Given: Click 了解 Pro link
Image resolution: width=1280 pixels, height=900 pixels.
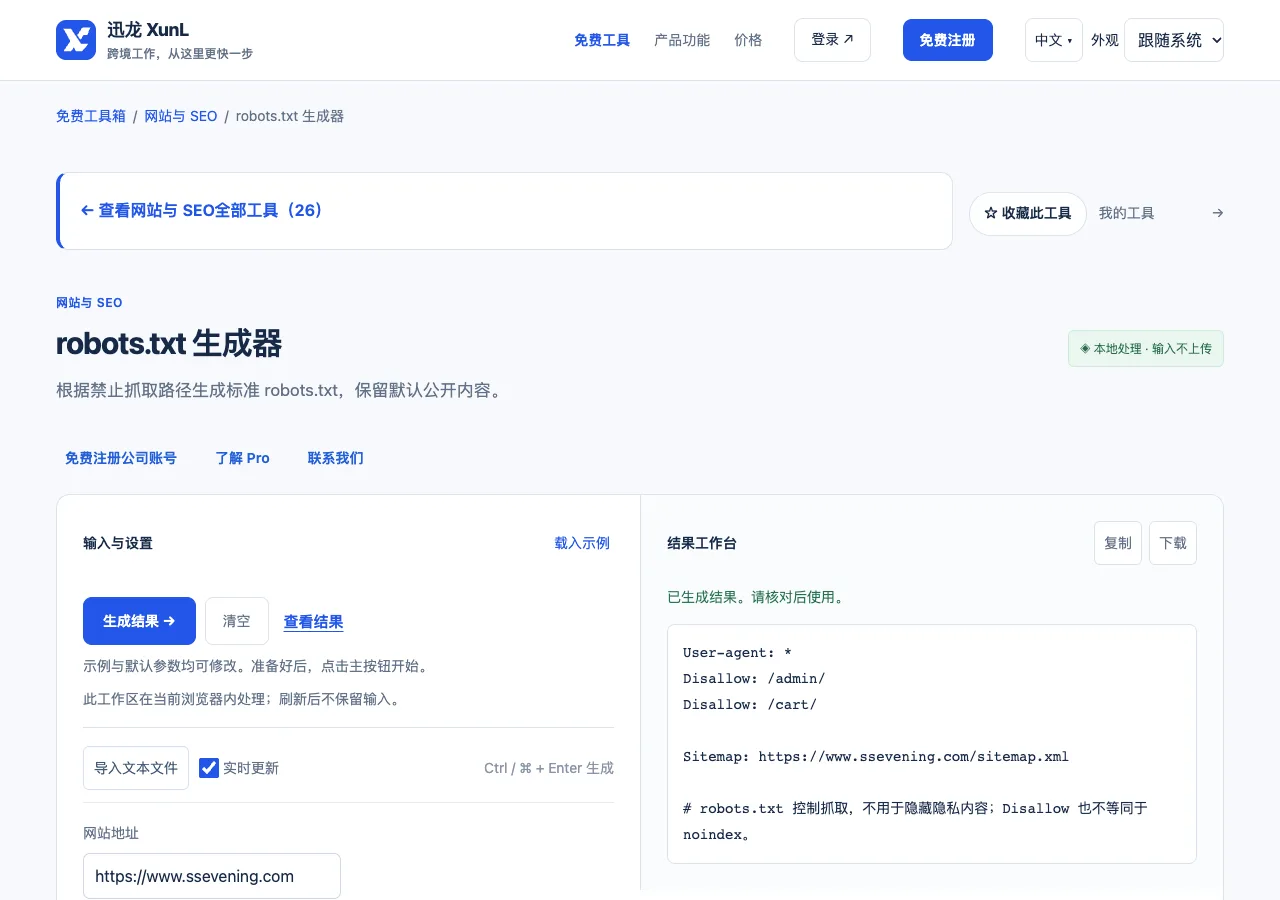Looking at the screenshot, I should coord(242,458).
